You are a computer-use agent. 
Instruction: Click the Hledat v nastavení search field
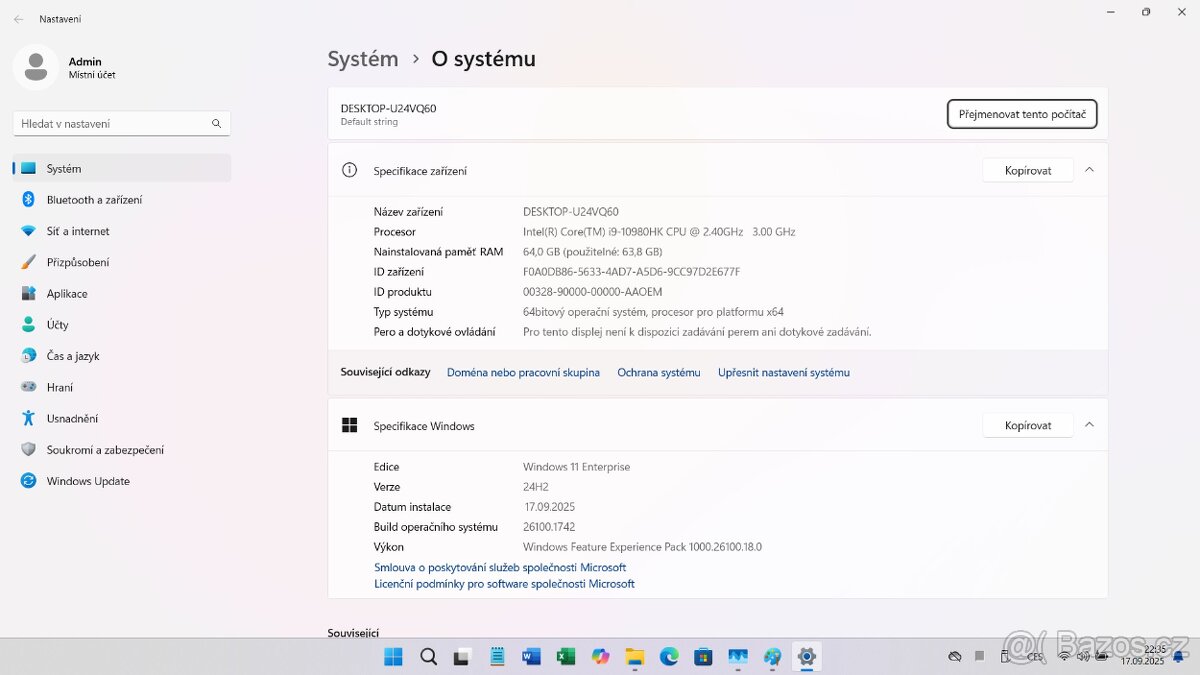coord(121,122)
